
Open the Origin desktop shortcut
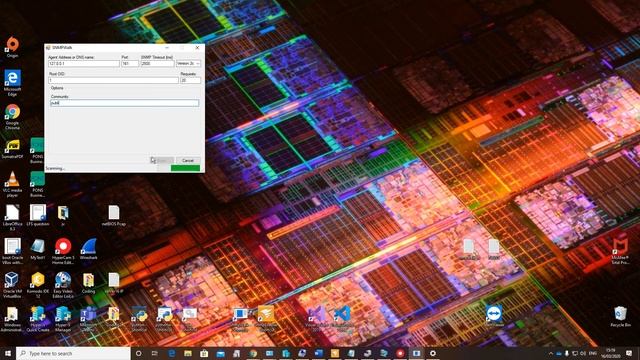pyautogui.click(x=12, y=47)
